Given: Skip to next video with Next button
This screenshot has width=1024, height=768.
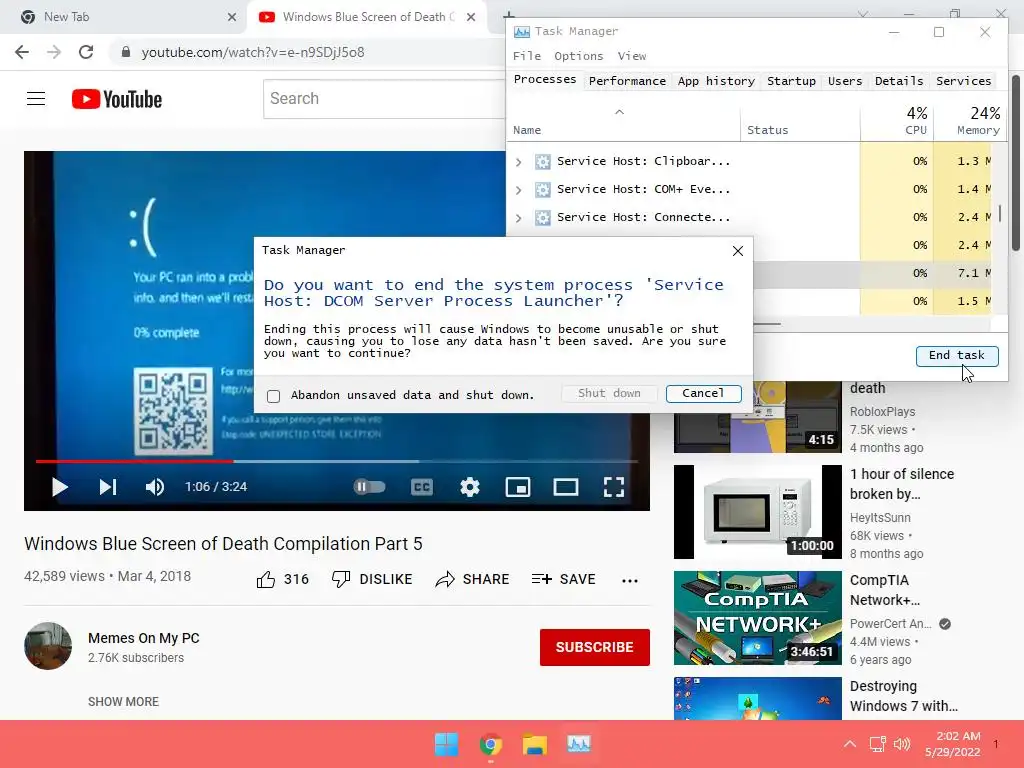Looking at the screenshot, I should tap(108, 487).
